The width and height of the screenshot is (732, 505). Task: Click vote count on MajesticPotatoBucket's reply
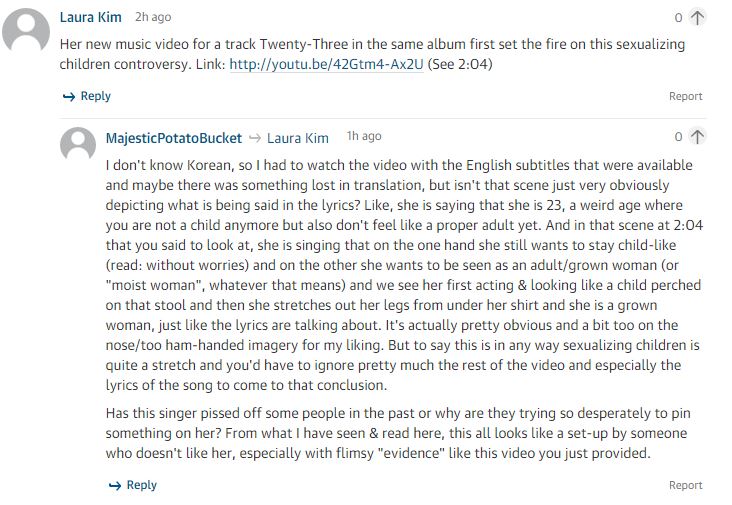(678, 137)
